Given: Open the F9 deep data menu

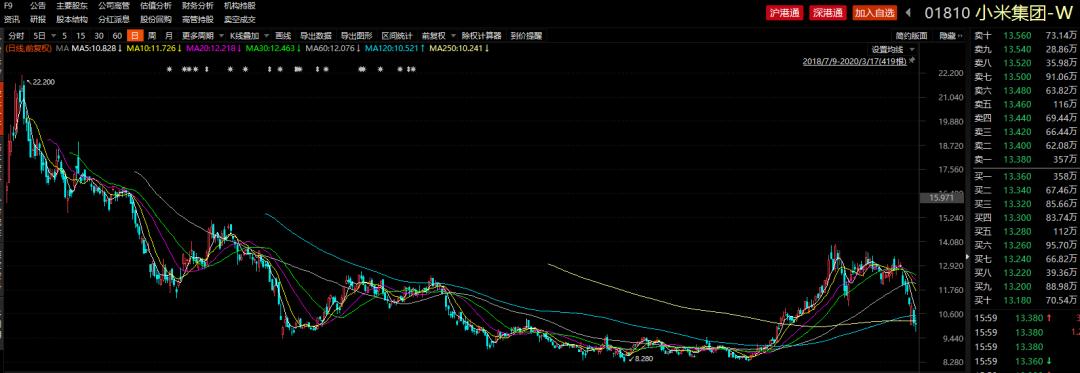Looking at the screenshot, I should pos(8,6).
